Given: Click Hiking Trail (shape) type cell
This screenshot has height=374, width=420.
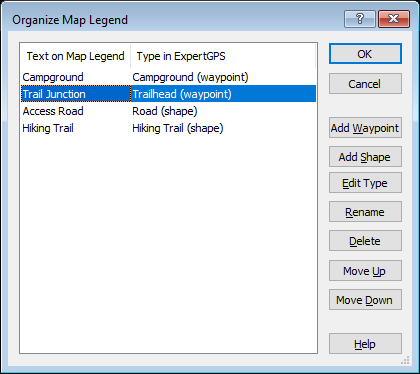Looking at the screenshot, I should point(178,128).
